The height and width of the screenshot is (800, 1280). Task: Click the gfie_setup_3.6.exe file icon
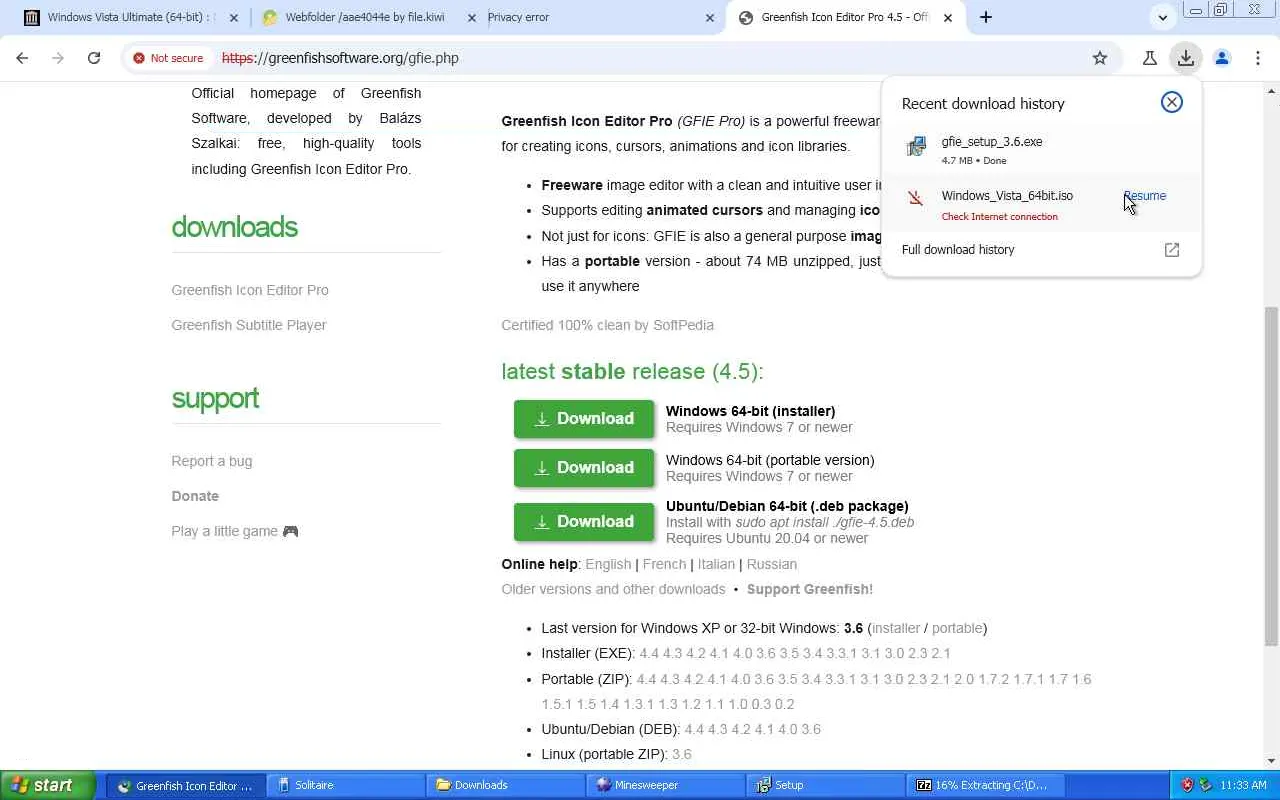(916, 149)
